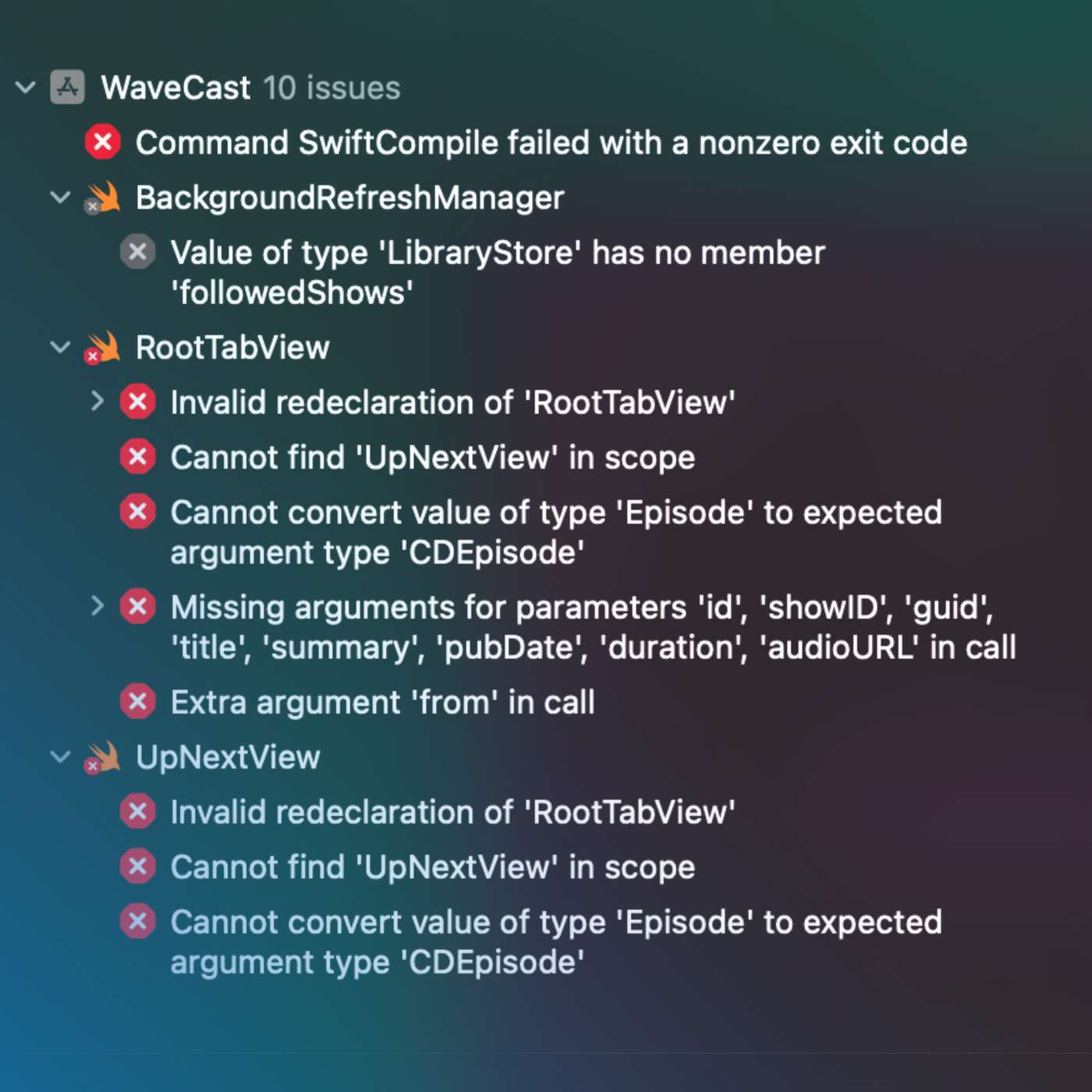Select Cannot convert 'Episode' issue under UpNextView
The width and height of the screenshot is (1092, 1092).
(x=555, y=942)
